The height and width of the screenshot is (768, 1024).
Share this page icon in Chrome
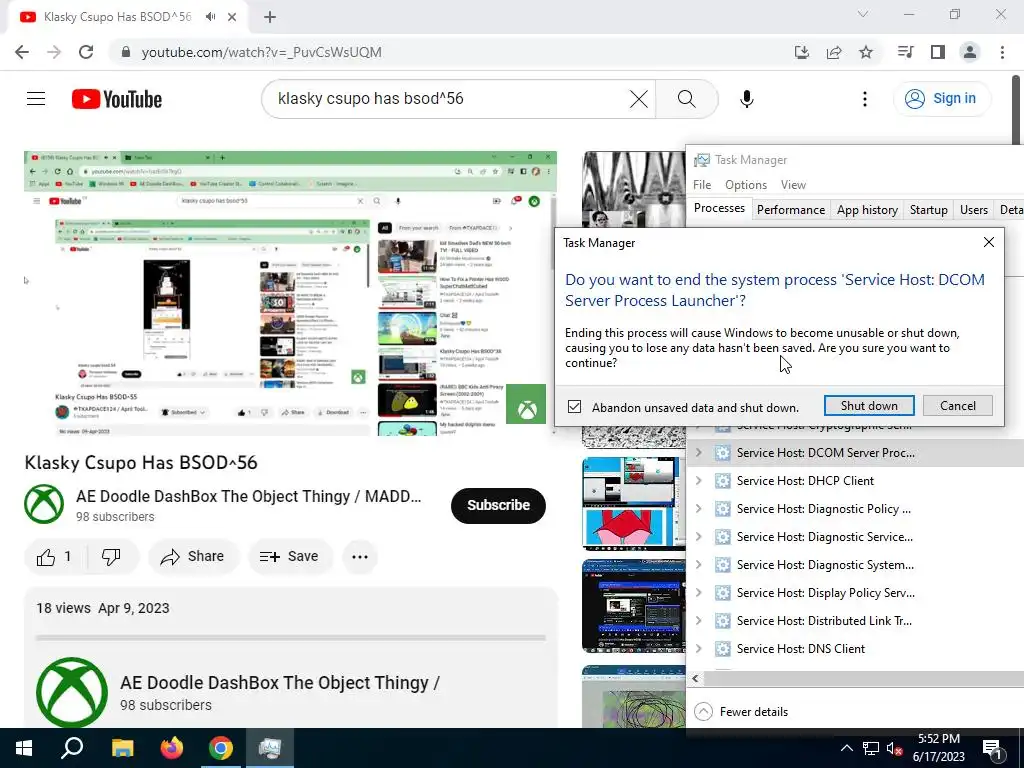[x=834, y=52]
